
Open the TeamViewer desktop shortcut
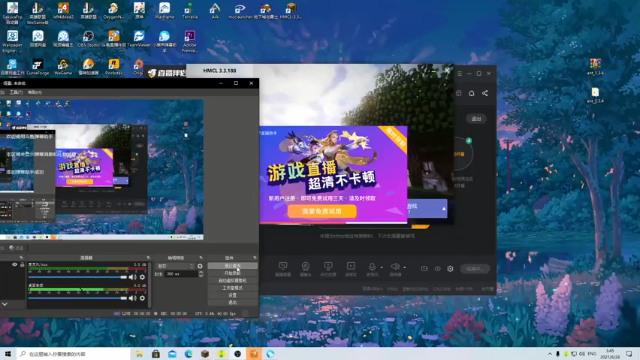coord(139,39)
